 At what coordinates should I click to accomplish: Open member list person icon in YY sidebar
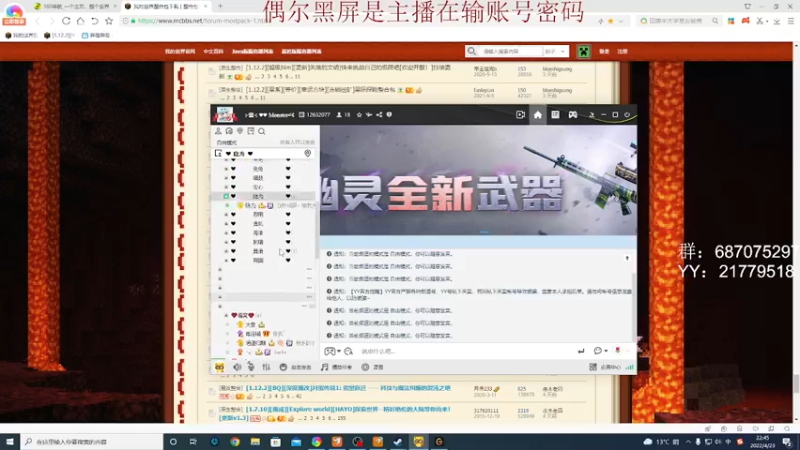click(218, 131)
